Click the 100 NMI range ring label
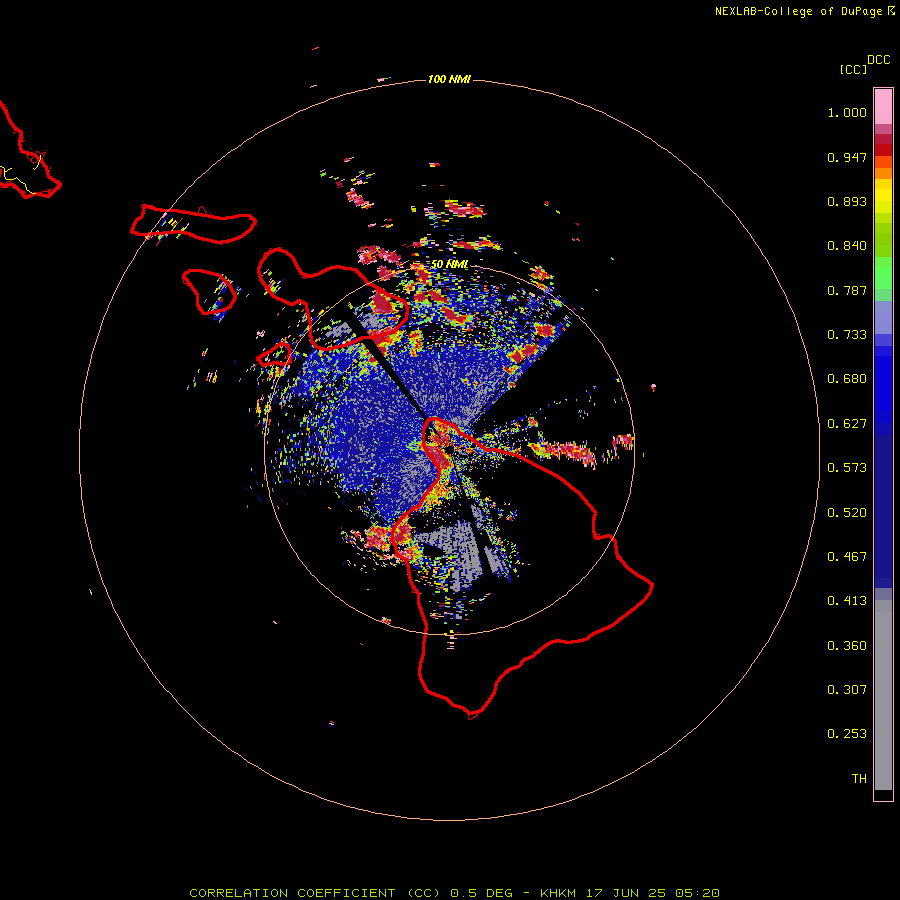This screenshot has width=900, height=900. (x=449, y=79)
